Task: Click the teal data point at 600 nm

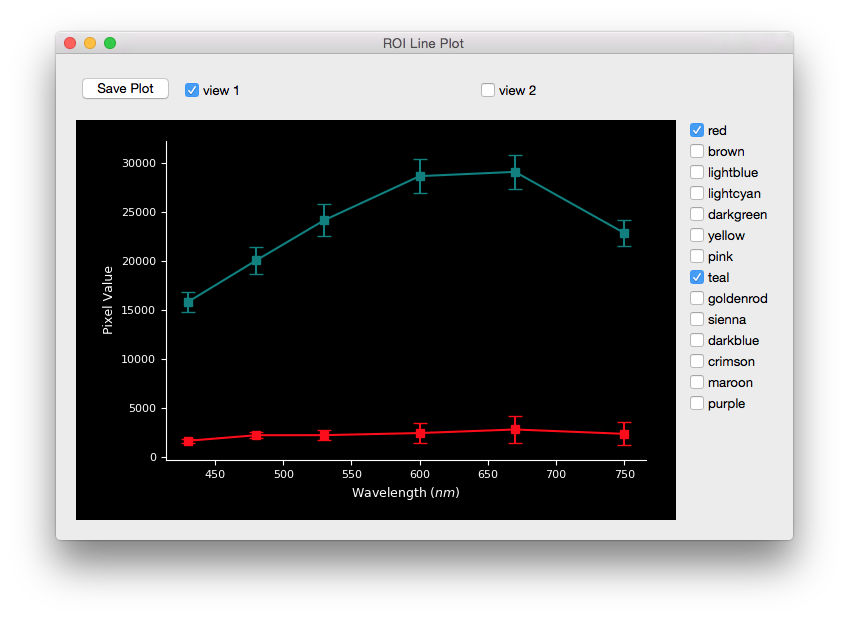Action: 420,177
